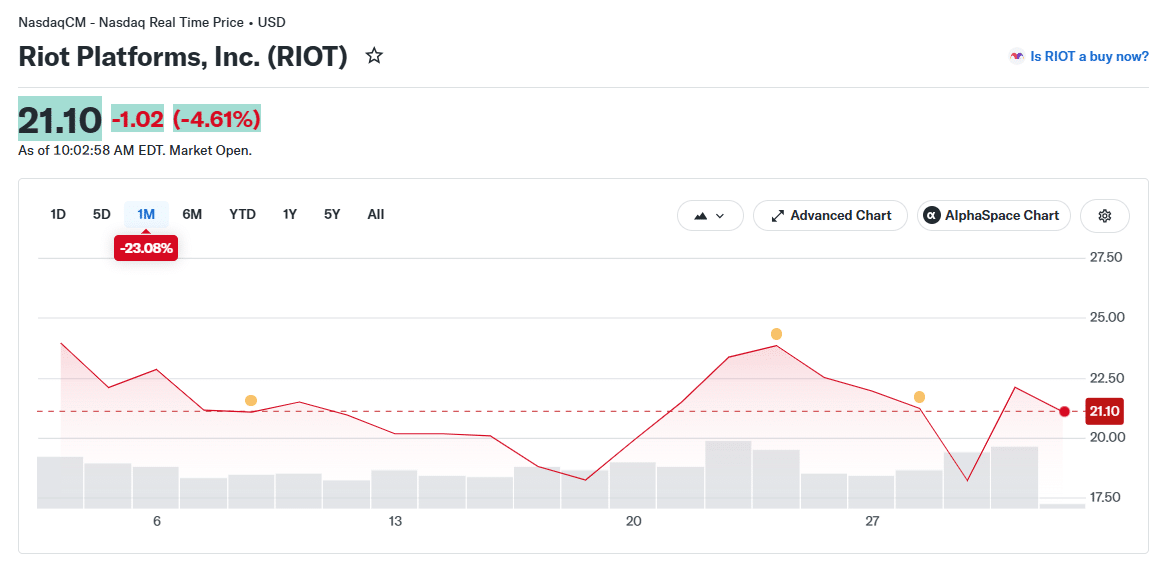Add RIOT to watchlist with star icon
This screenshot has height=561, width=1157.
(374, 56)
